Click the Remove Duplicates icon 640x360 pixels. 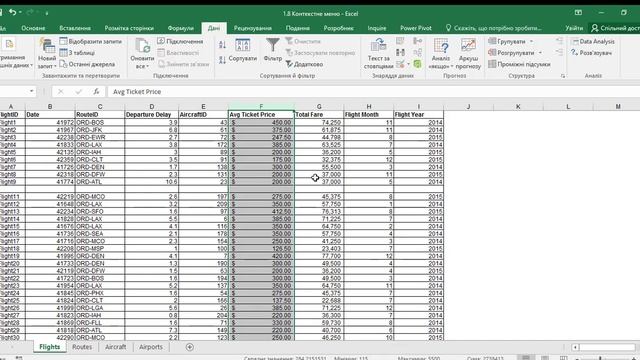[400, 52]
